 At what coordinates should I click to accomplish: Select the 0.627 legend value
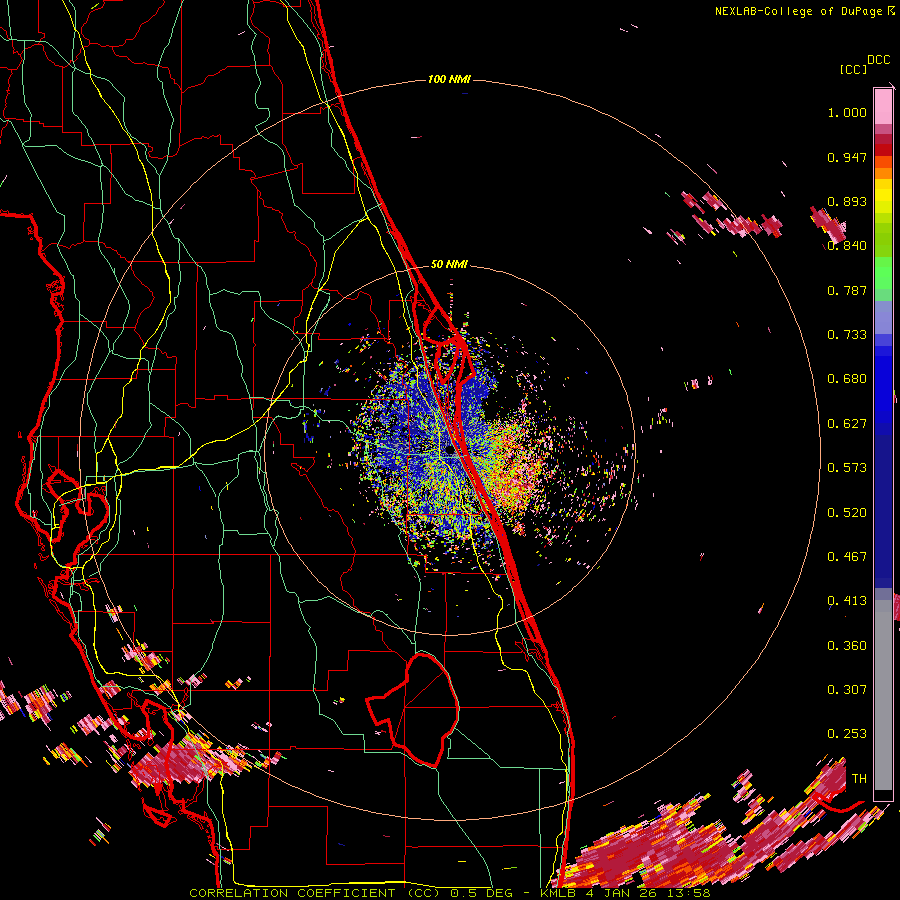[847, 424]
